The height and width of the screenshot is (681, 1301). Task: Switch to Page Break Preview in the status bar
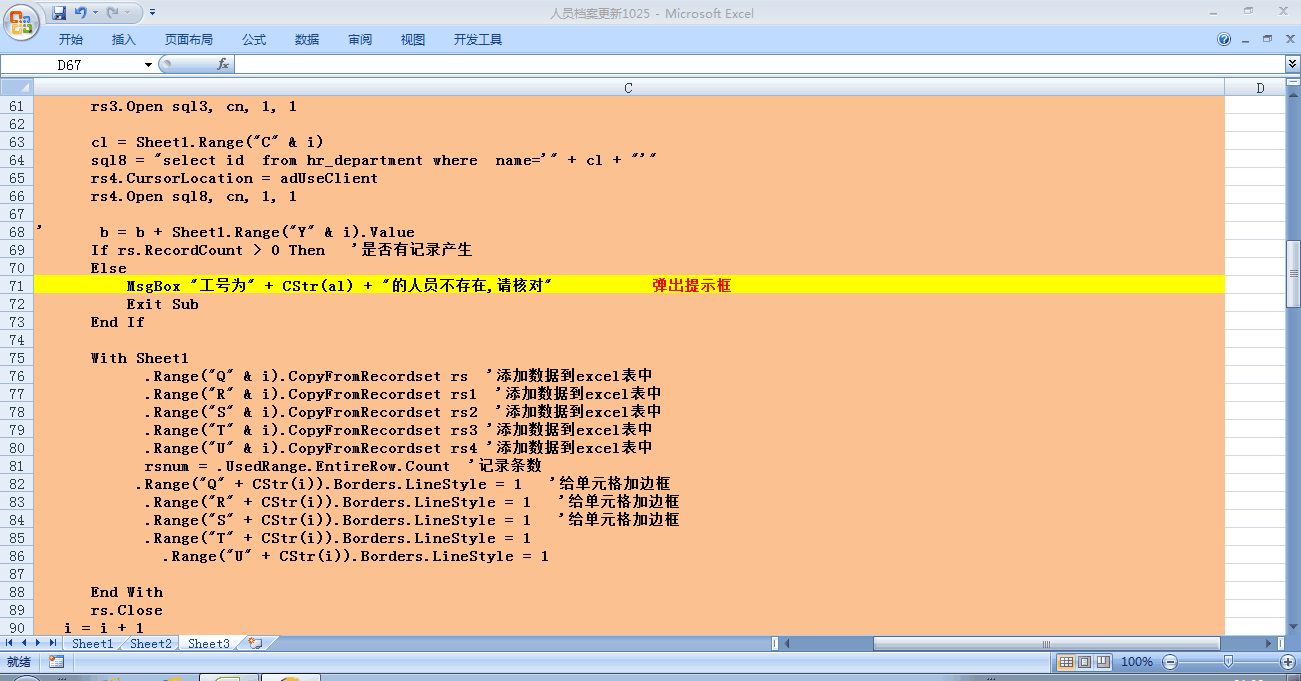1103,662
